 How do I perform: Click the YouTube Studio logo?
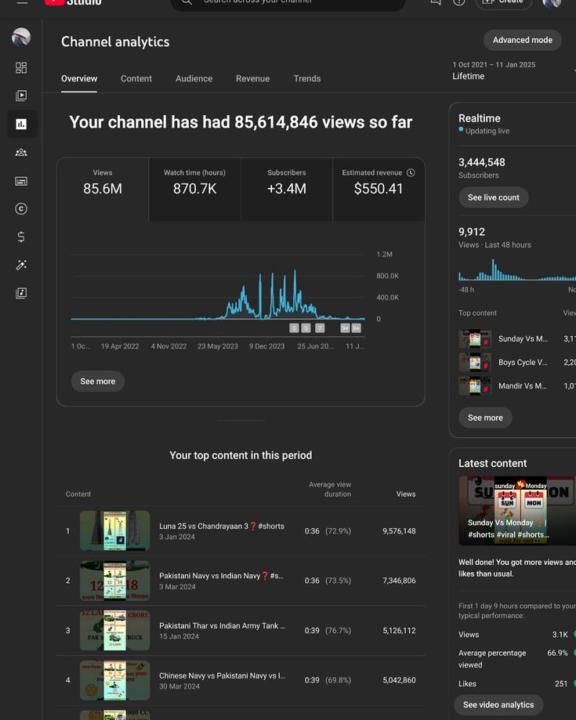[73, 3]
